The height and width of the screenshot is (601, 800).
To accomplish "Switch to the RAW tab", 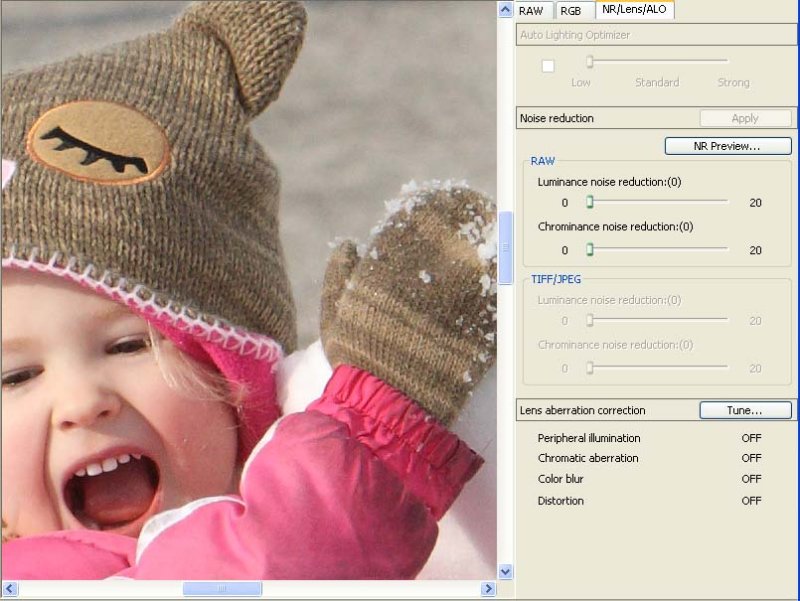I will (534, 11).
